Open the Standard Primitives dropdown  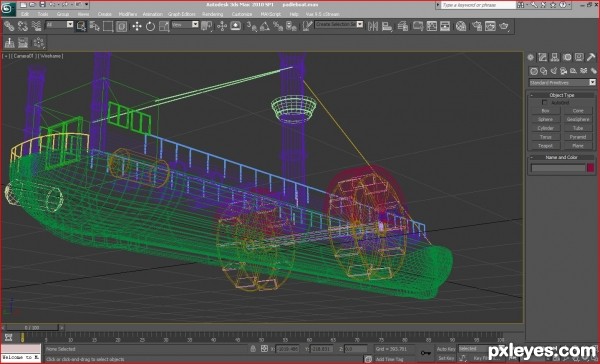pyautogui.click(x=562, y=83)
